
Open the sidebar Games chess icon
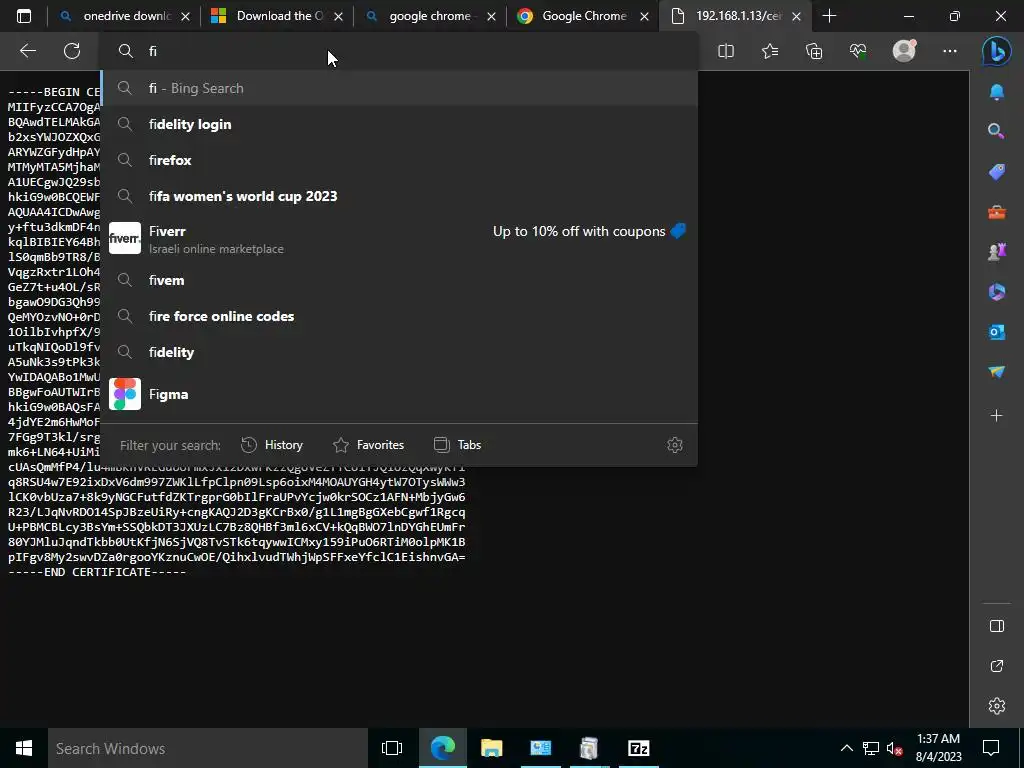(997, 251)
